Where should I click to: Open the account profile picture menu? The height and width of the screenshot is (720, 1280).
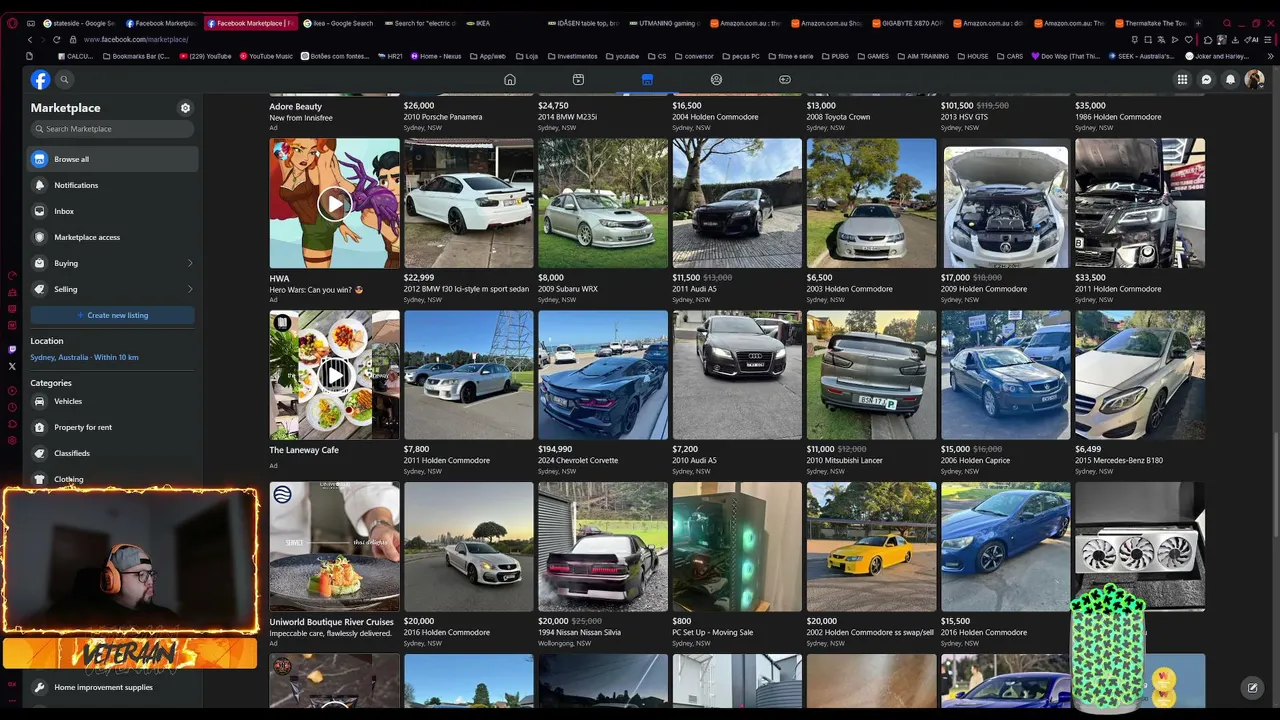pyautogui.click(x=1254, y=80)
